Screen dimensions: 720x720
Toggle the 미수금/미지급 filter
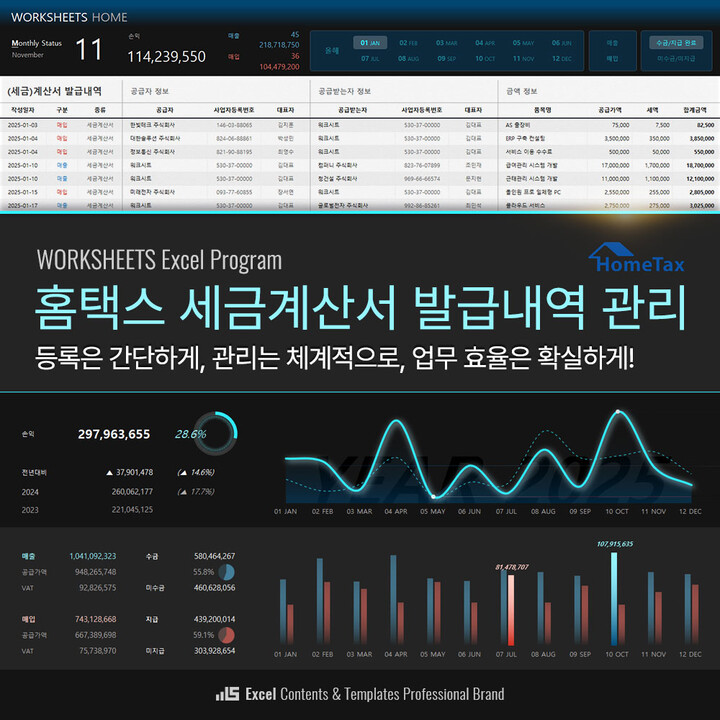pyautogui.click(x=676, y=58)
